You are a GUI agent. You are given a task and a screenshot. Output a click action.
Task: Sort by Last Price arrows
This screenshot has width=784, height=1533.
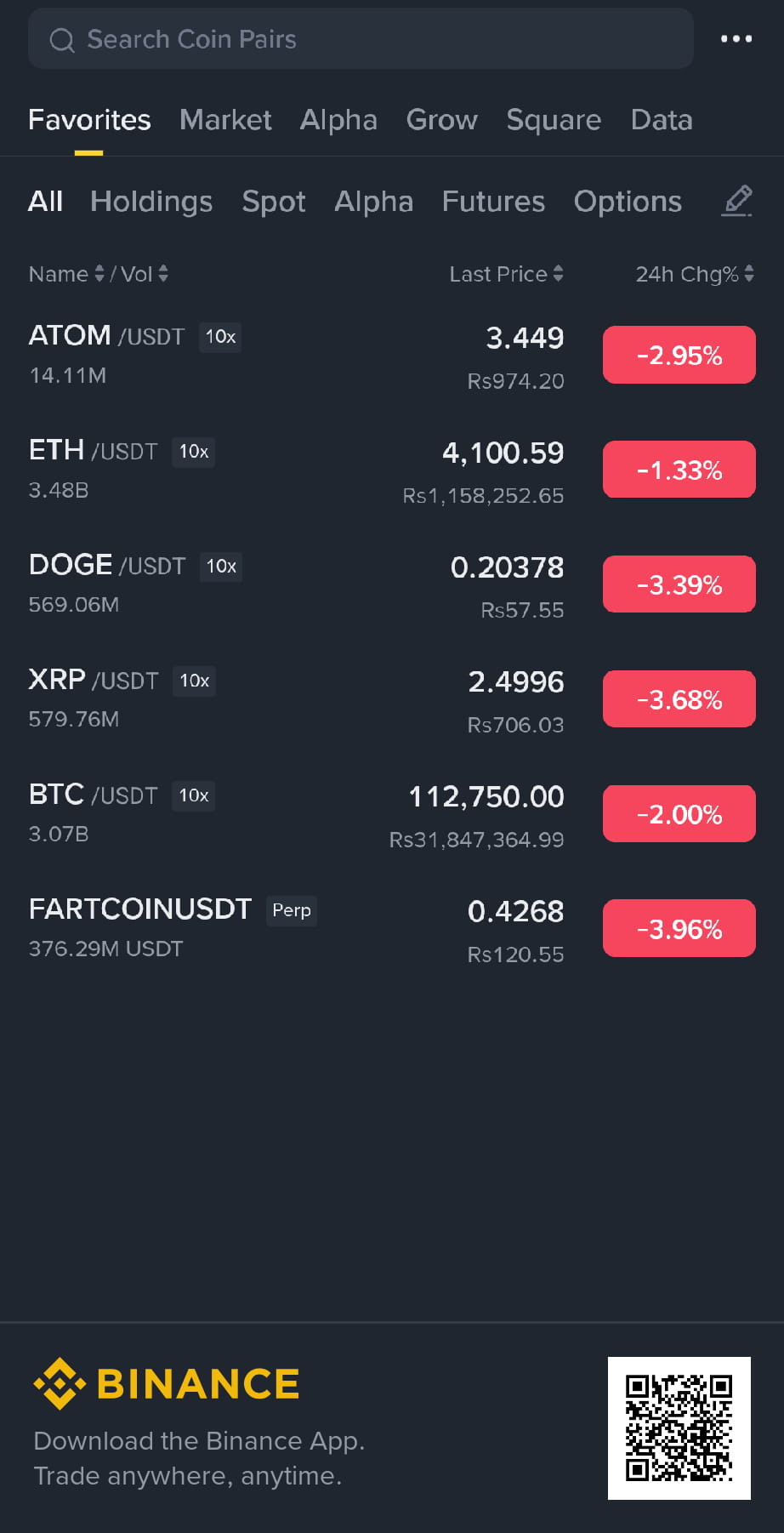pos(558,274)
